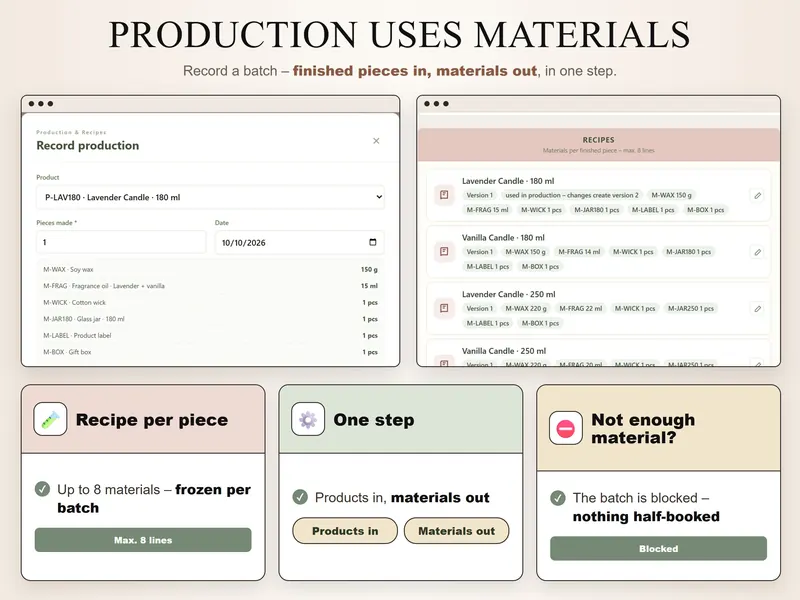
Task: Open the calendar picker in Date field
Action: click(372, 242)
